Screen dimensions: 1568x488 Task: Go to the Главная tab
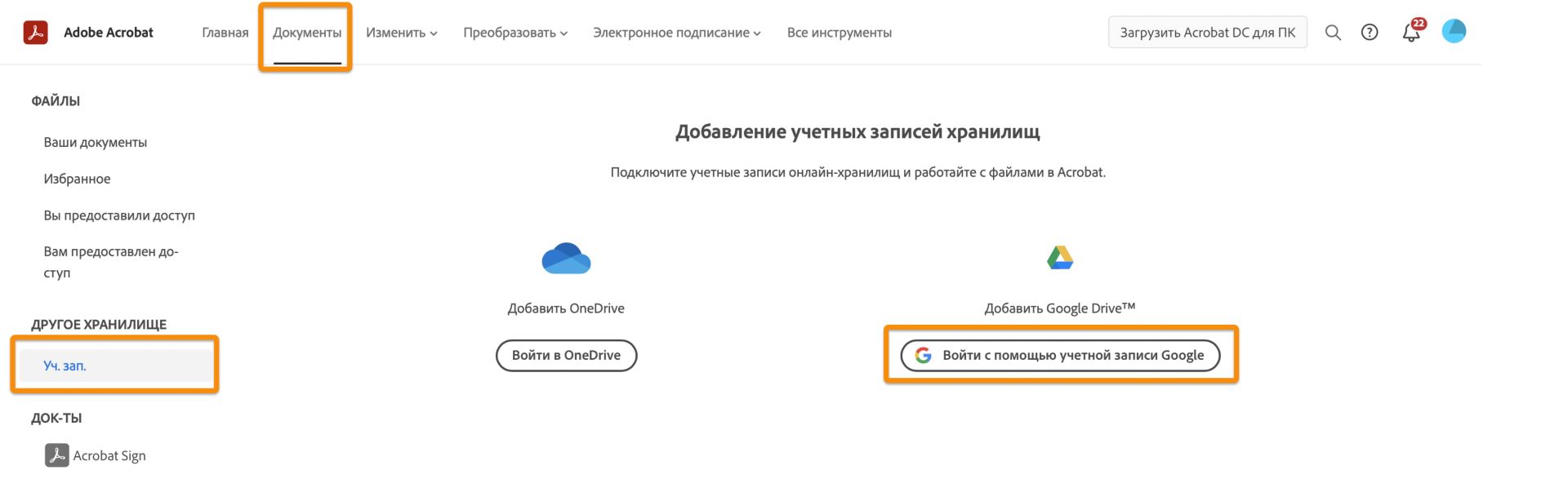point(225,33)
